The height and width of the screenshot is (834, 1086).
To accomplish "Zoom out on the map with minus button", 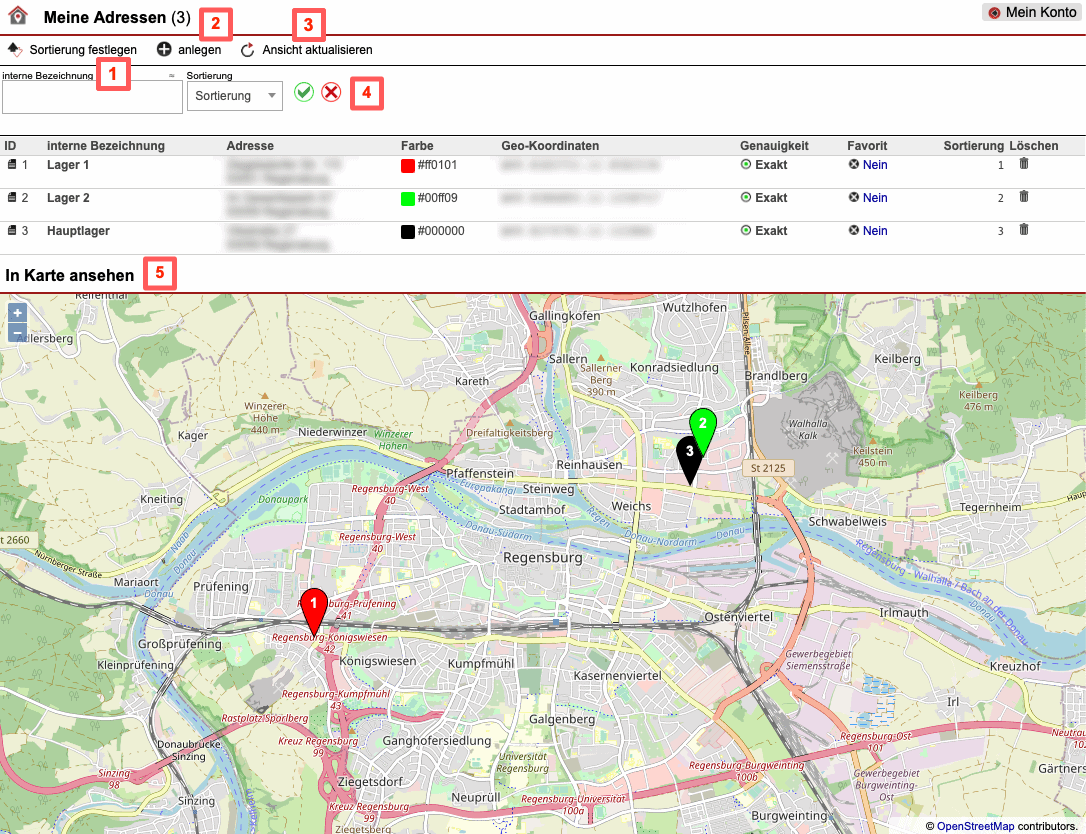I will 17,333.
